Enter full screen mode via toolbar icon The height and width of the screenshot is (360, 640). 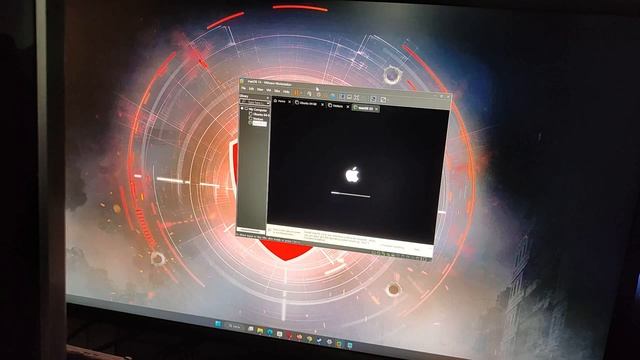[342, 97]
